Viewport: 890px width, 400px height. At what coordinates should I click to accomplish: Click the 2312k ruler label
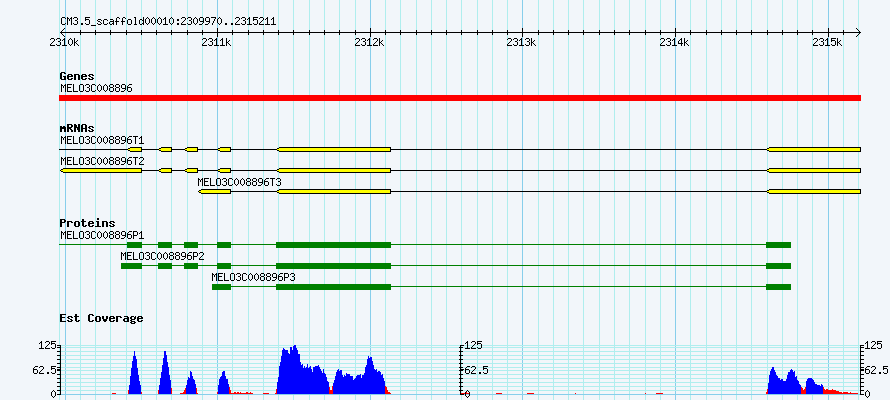pyautogui.click(x=370, y=42)
